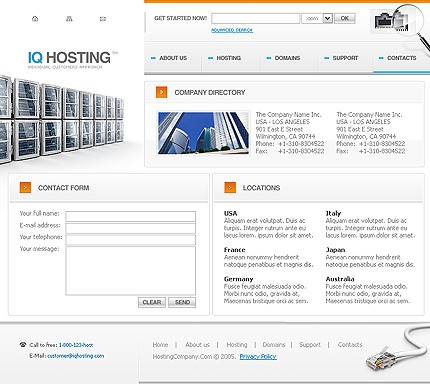This screenshot has height=384, width=430.
Task: Open the sitemap icon at top
Action: pos(69,19)
